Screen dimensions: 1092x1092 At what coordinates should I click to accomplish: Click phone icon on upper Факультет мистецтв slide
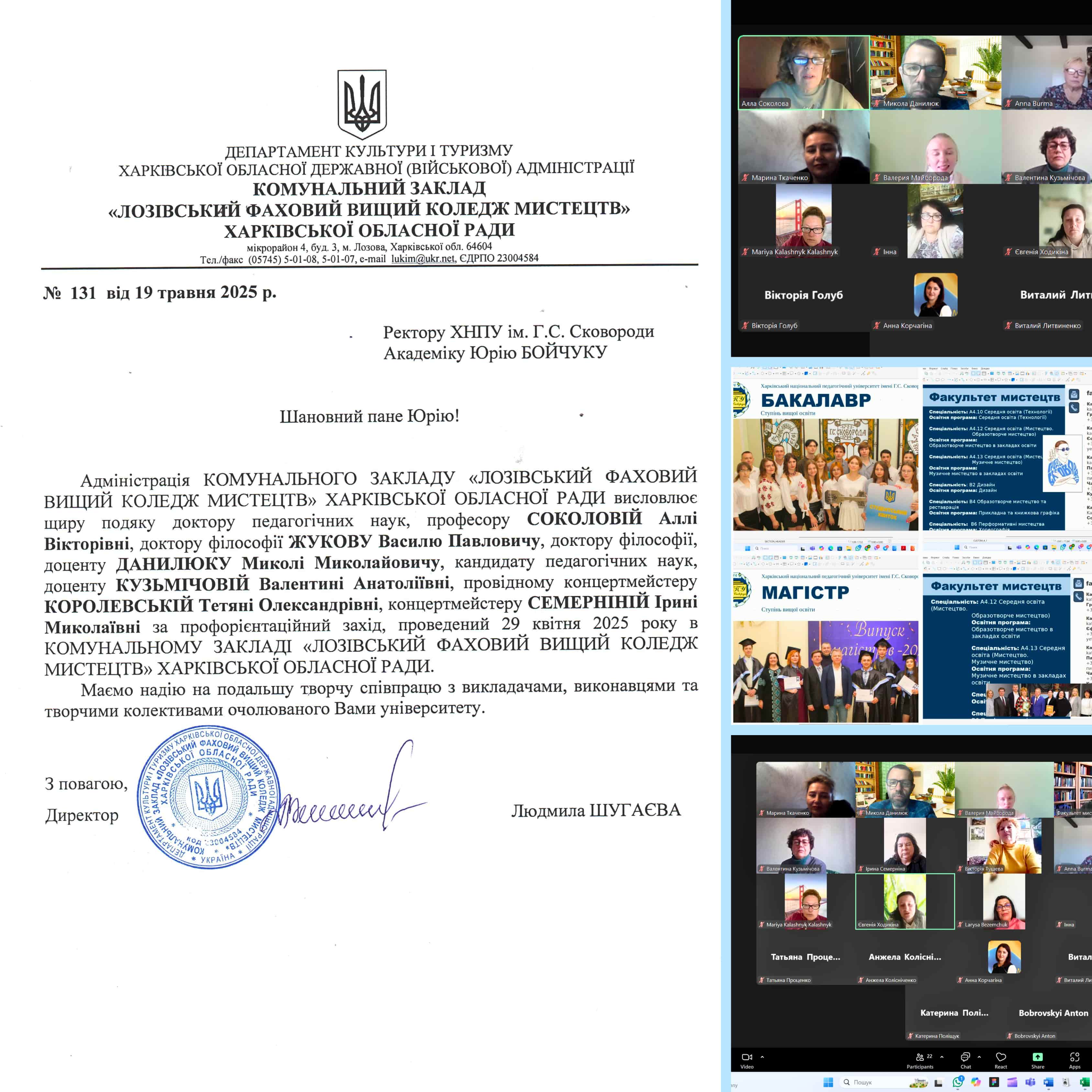tap(1074, 407)
